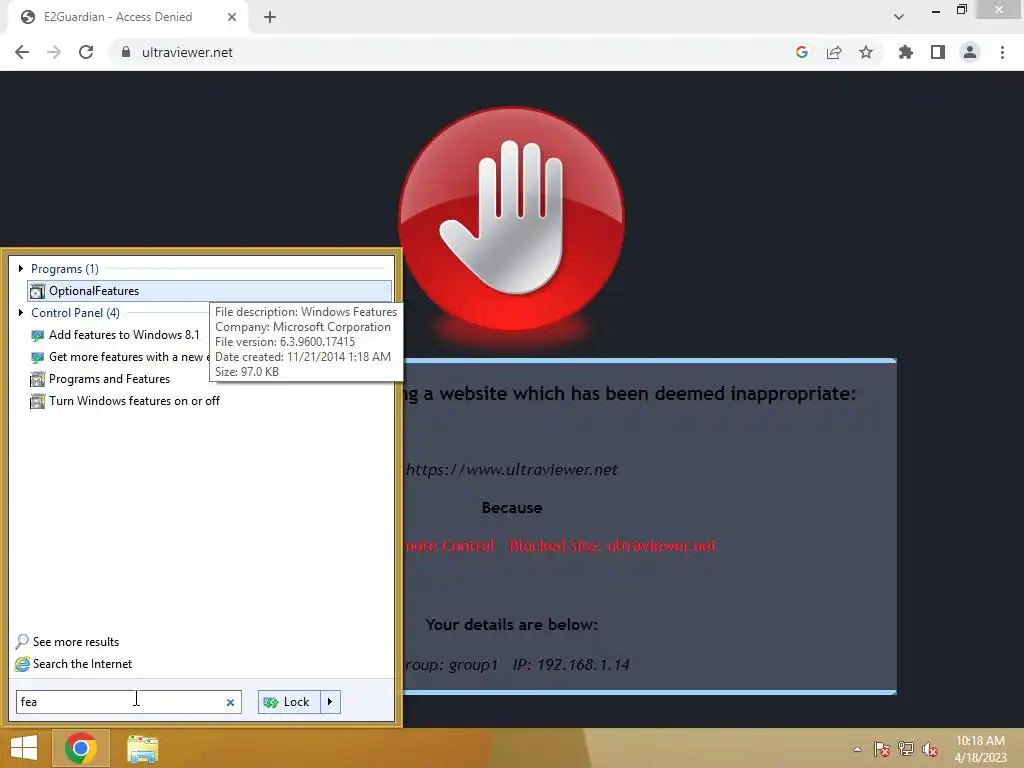Click the Internet Explorer search icon
This screenshot has height=768, width=1024.
[x=22, y=664]
